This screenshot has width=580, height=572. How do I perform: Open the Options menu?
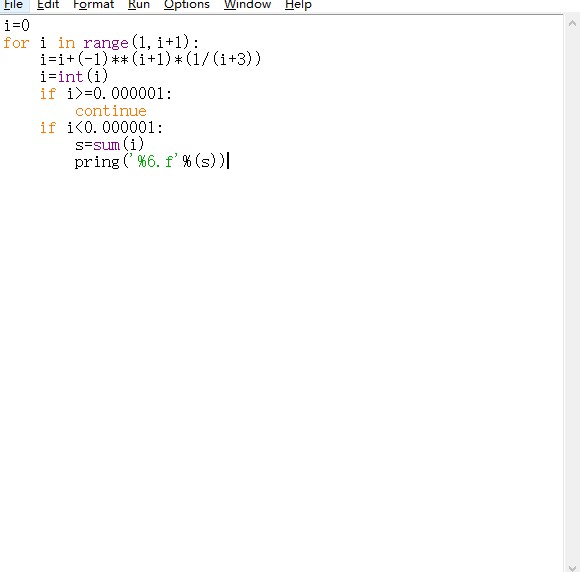coord(186,5)
